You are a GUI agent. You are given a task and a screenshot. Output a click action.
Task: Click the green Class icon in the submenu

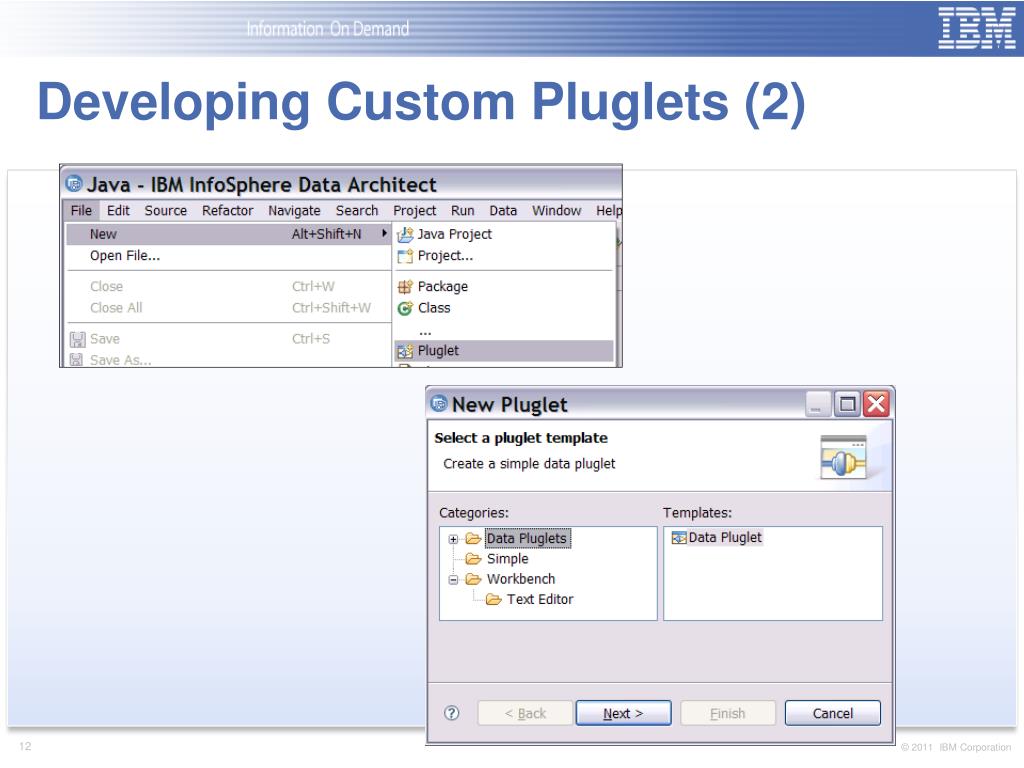click(405, 308)
